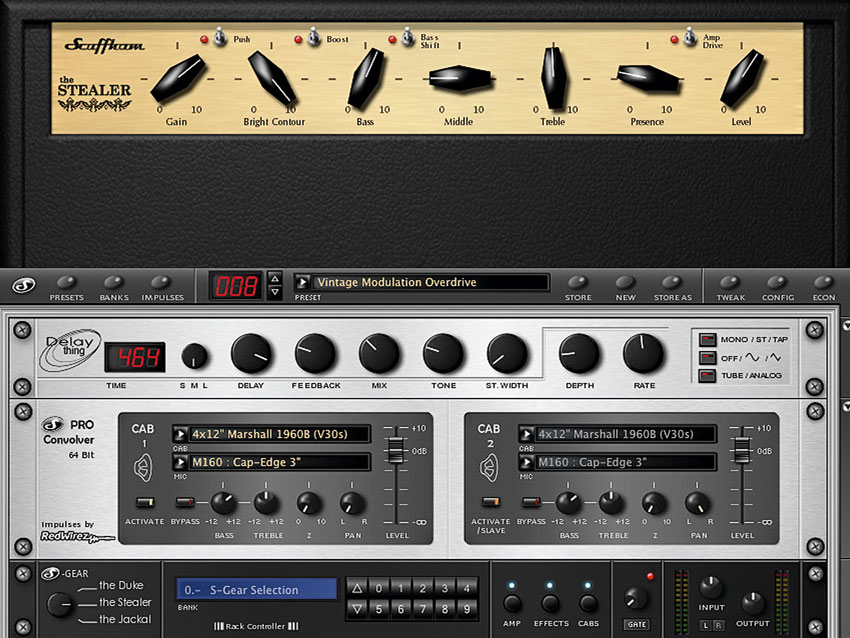Image resolution: width=850 pixels, height=638 pixels.
Task: Click rack controller number 7 button
Action: pos(423,609)
